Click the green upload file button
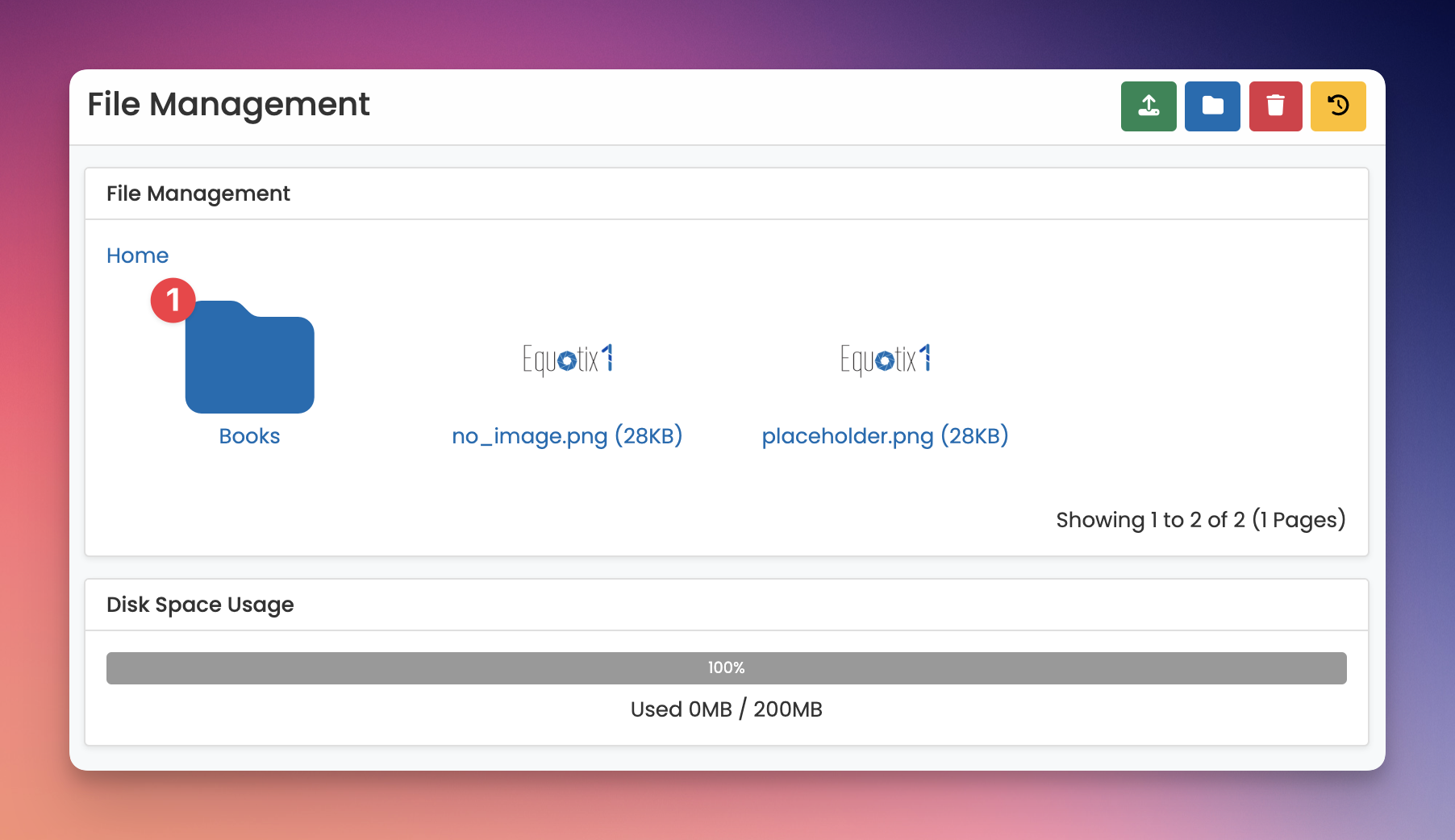The width and height of the screenshot is (1455, 840). [1149, 106]
